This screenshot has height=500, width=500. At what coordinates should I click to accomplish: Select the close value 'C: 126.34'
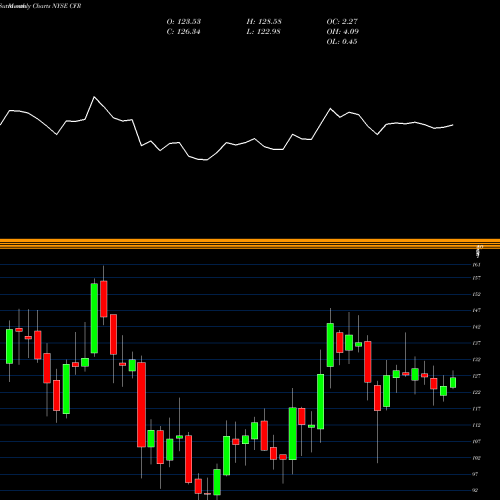pos(183,32)
